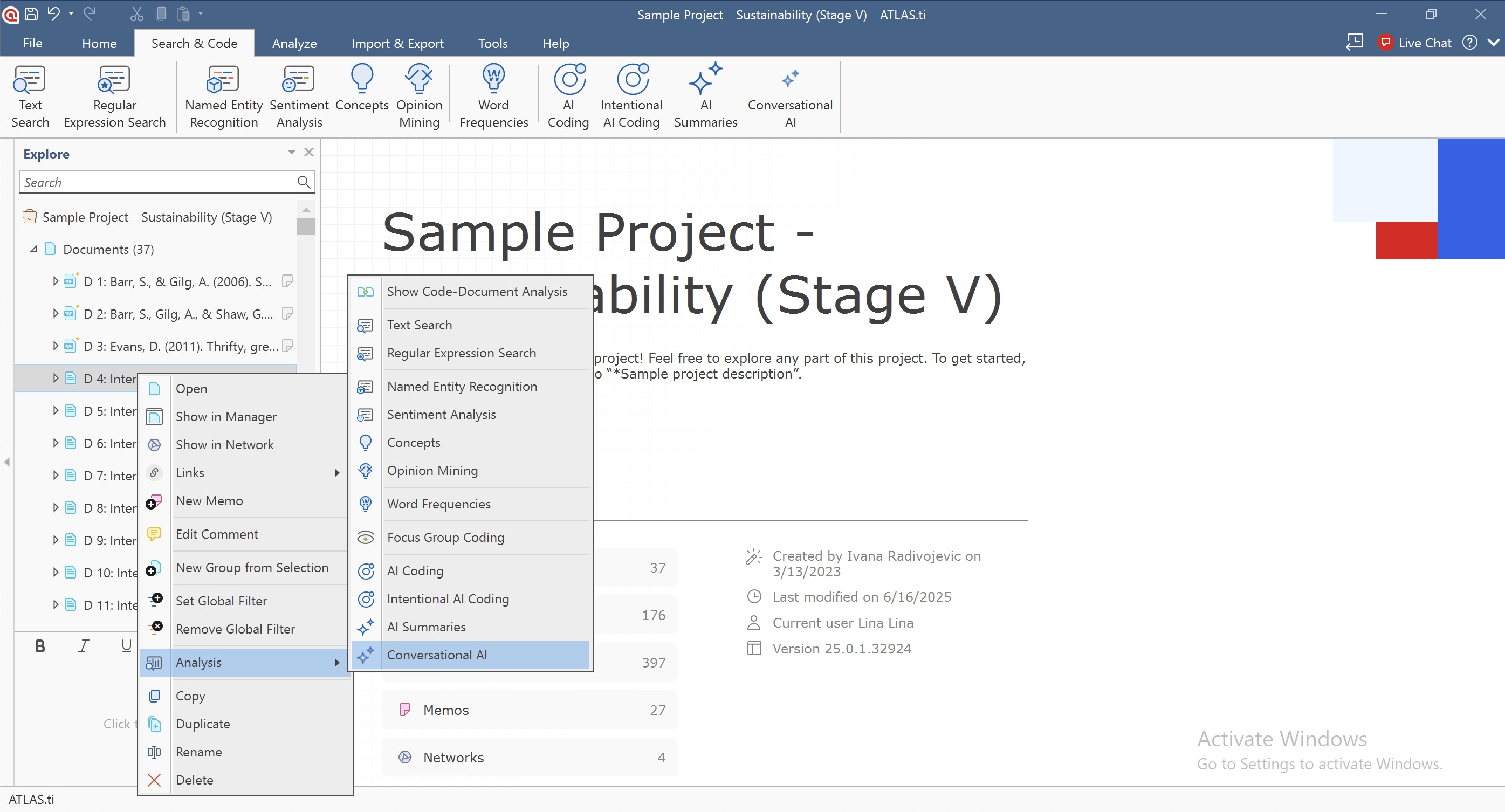Open the Help tab

[x=555, y=43]
